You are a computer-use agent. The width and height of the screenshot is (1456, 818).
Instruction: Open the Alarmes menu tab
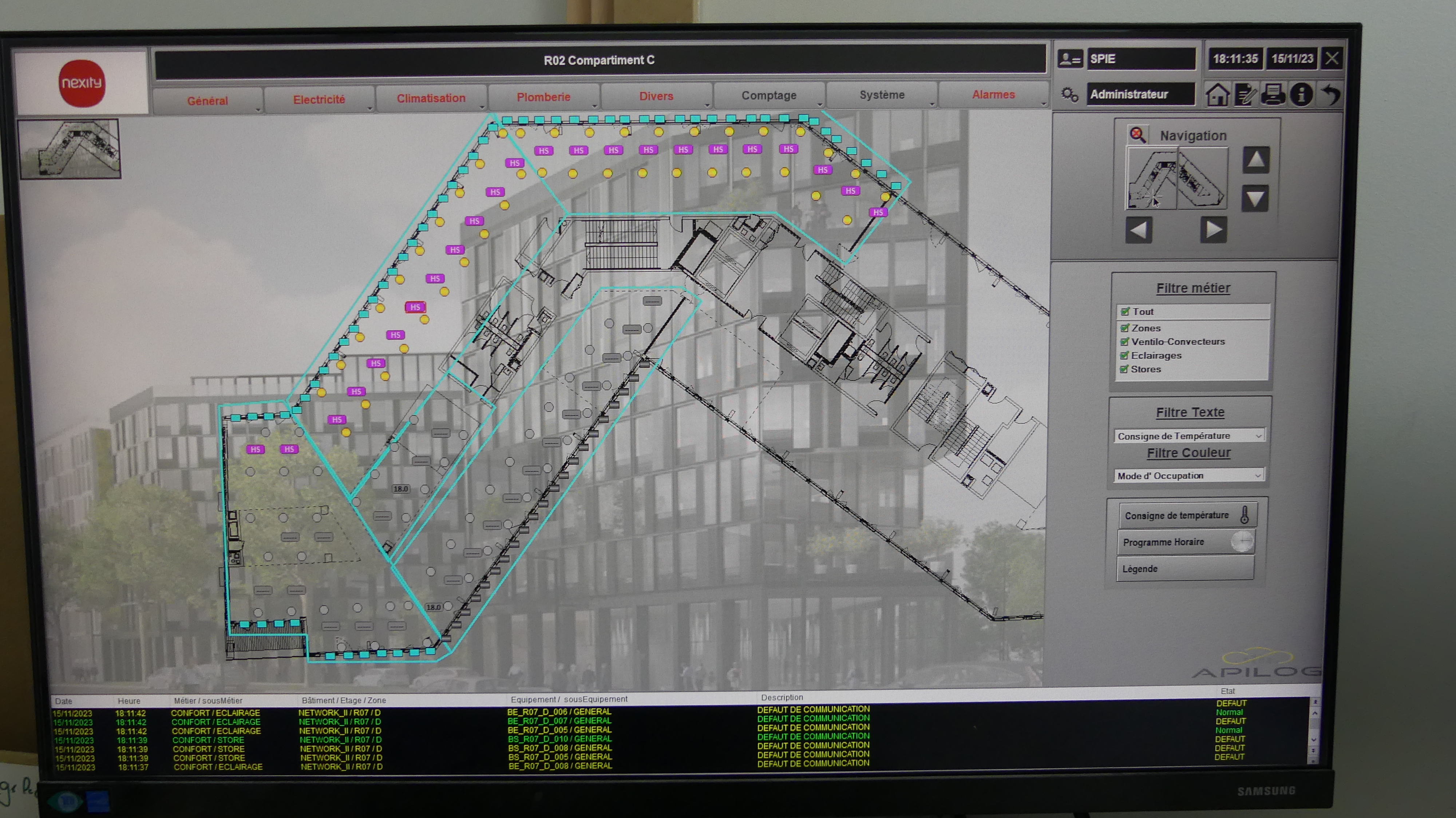click(993, 95)
